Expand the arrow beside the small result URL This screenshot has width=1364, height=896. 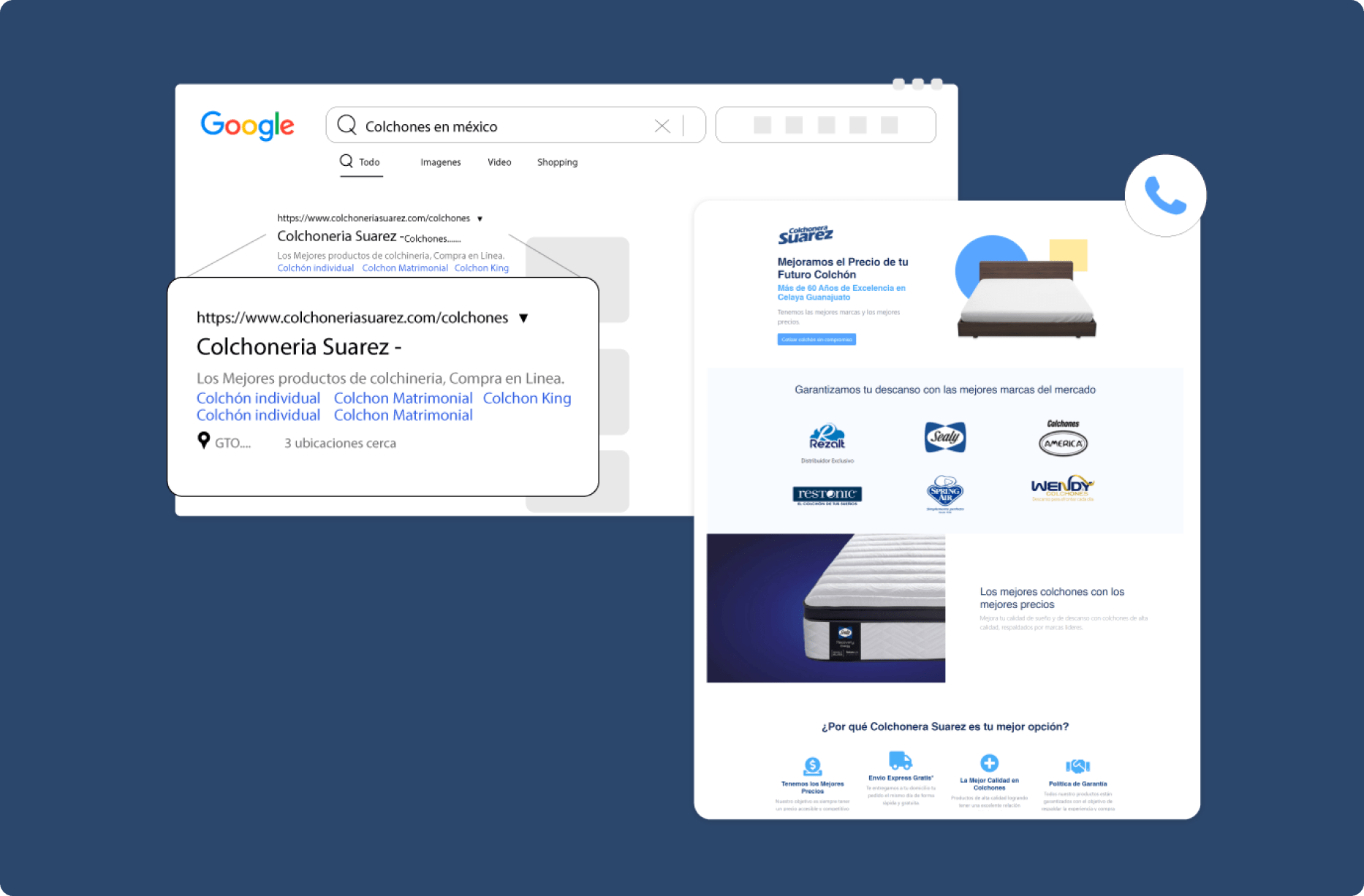(480, 219)
